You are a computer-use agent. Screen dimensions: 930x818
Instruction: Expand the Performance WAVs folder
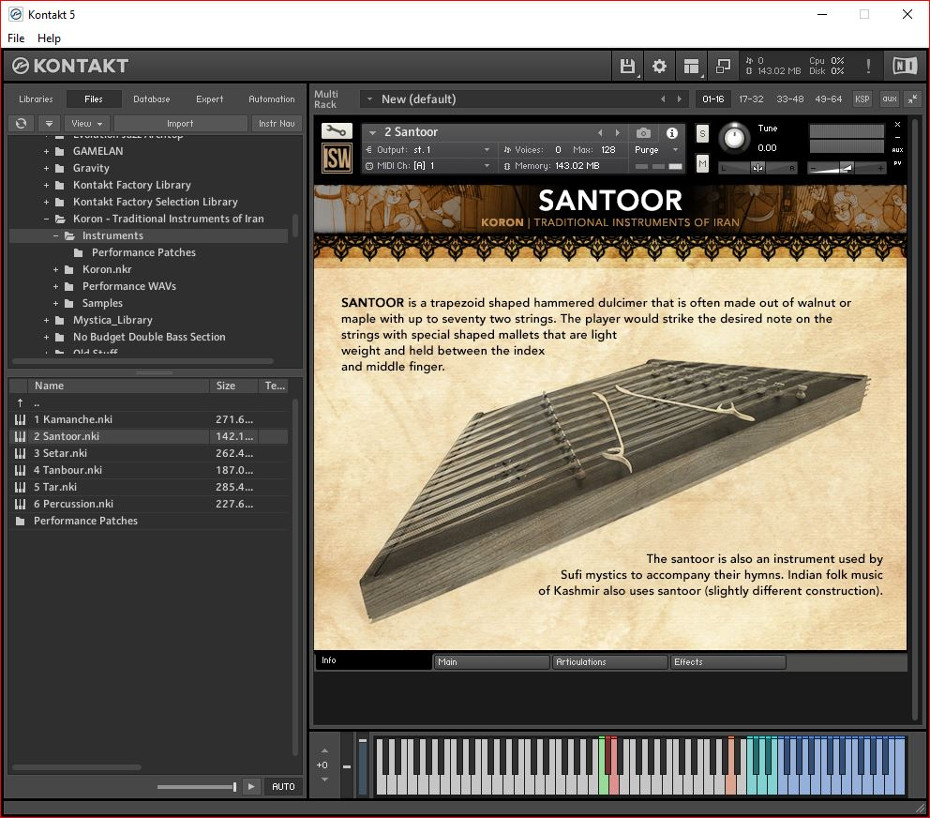point(56,287)
